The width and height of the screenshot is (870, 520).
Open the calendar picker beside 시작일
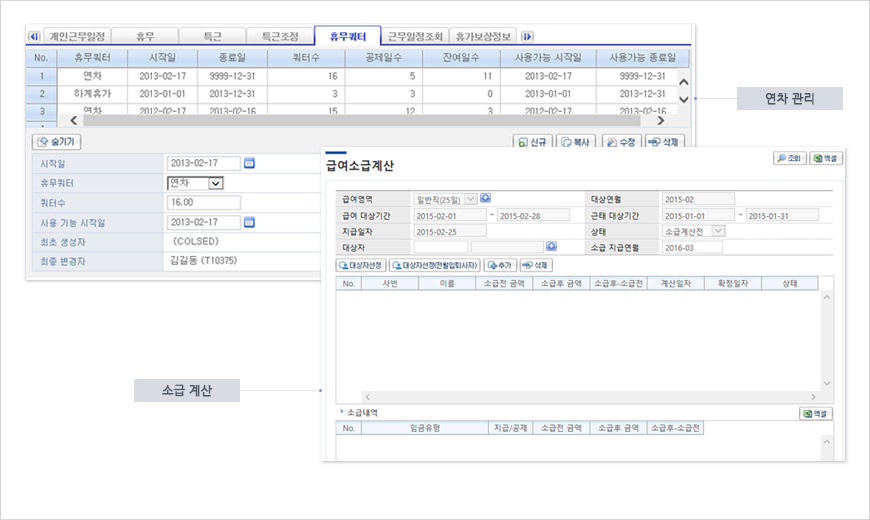point(250,163)
